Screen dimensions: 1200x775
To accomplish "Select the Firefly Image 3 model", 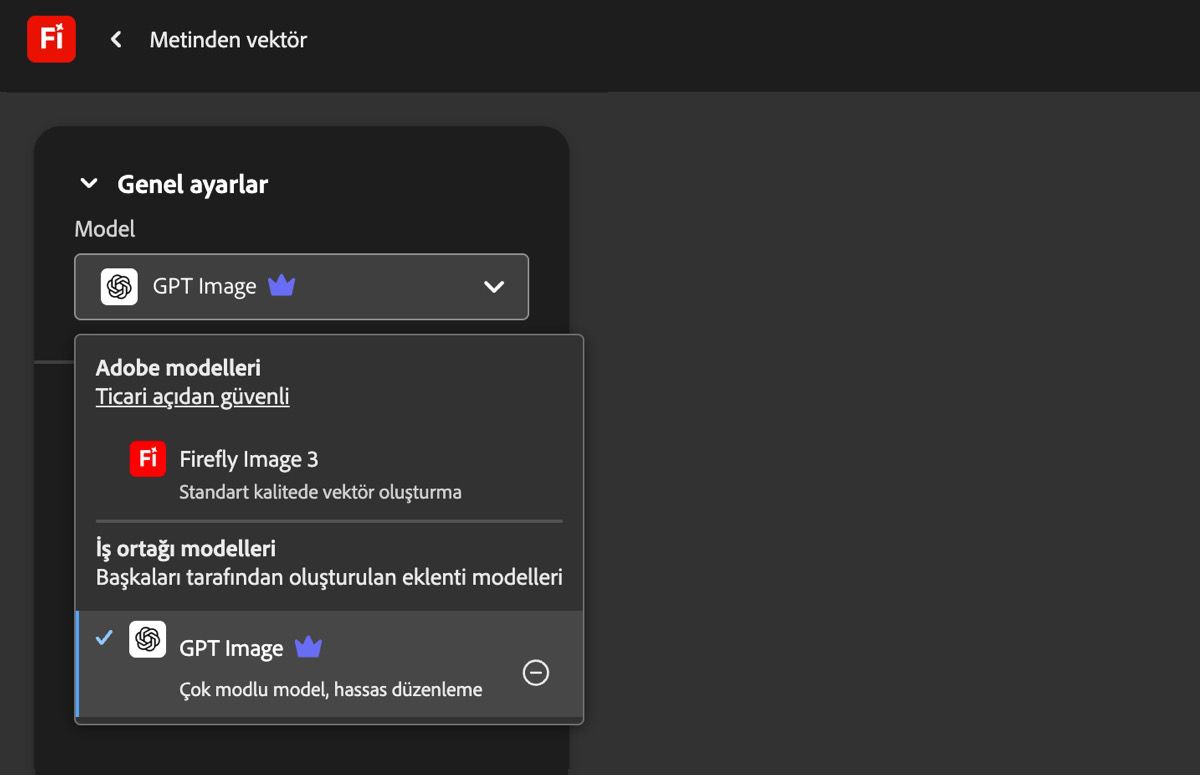I will point(329,473).
